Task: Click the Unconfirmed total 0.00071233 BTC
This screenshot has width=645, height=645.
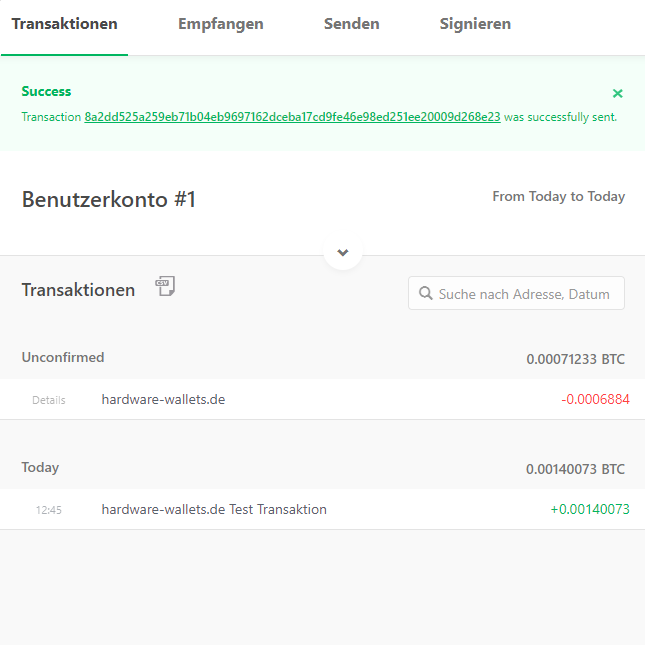Action: coord(575,359)
